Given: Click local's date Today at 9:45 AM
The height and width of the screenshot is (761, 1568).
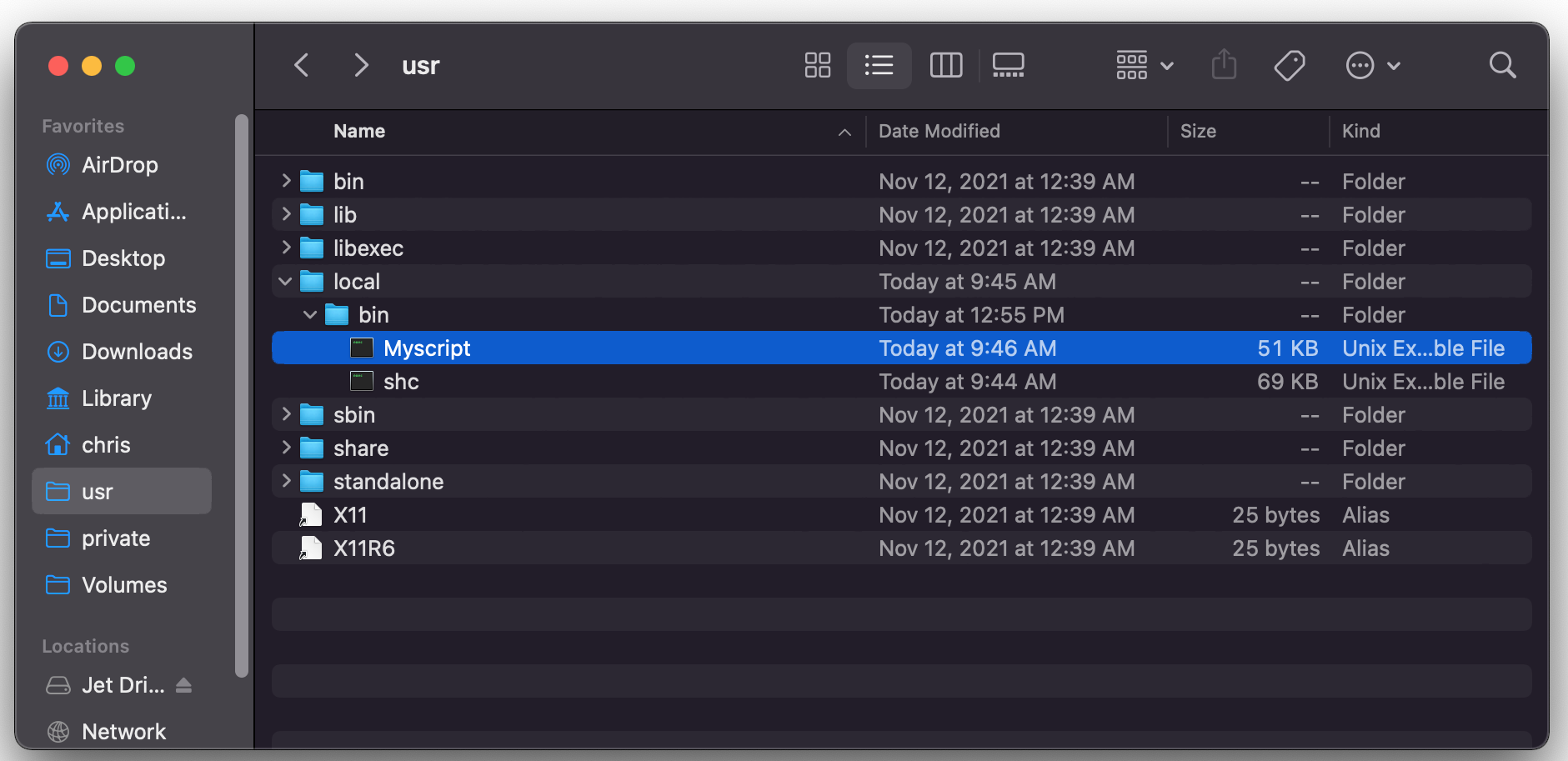Looking at the screenshot, I should [967, 282].
